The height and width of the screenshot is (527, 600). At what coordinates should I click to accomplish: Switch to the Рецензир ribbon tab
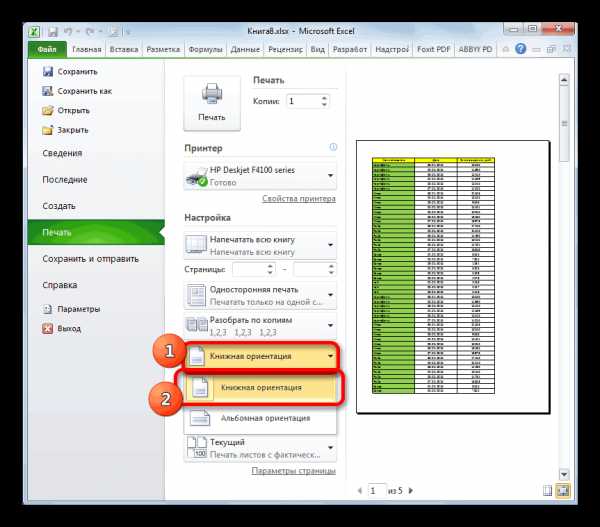285,49
